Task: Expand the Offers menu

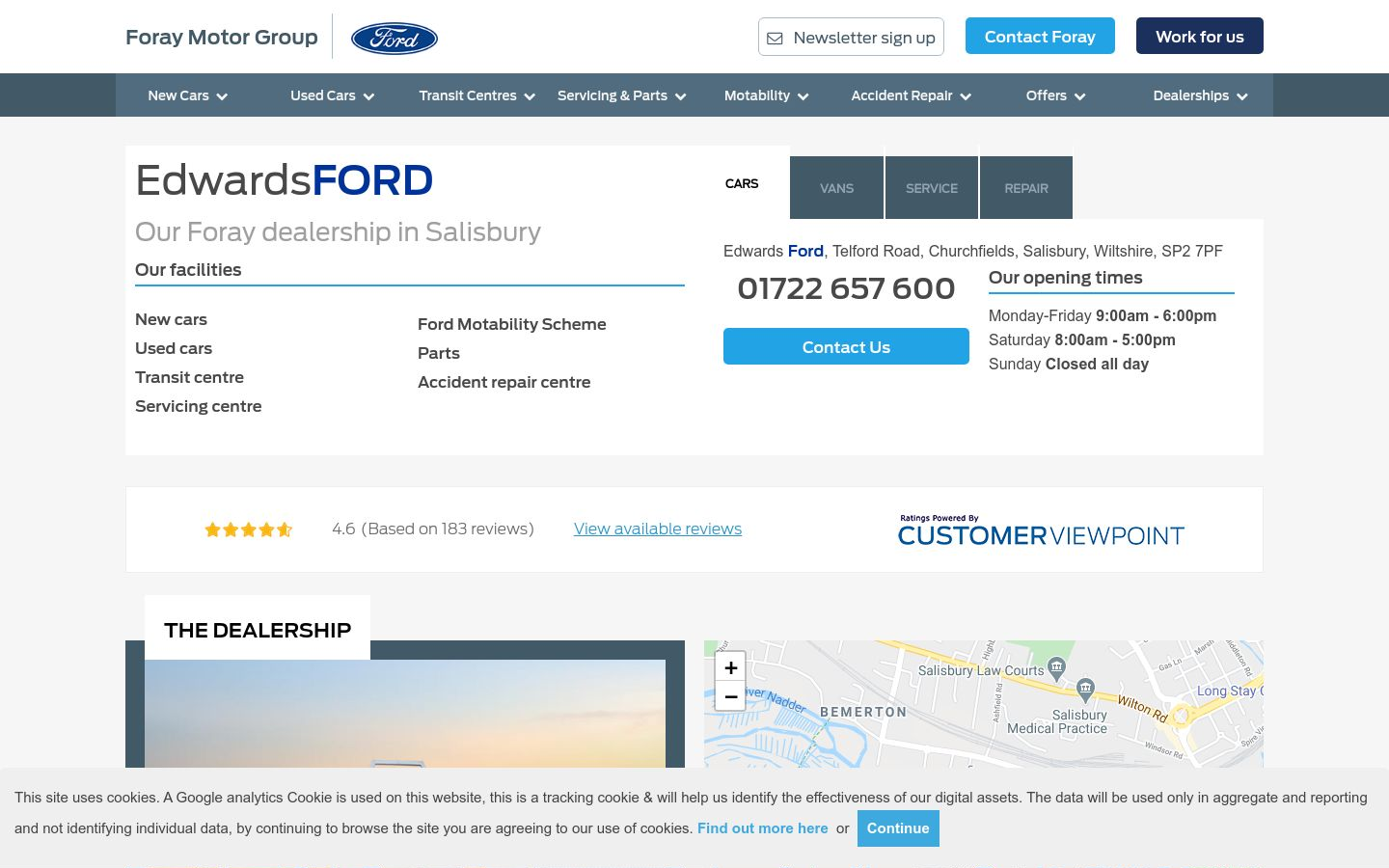Action: click(1055, 95)
